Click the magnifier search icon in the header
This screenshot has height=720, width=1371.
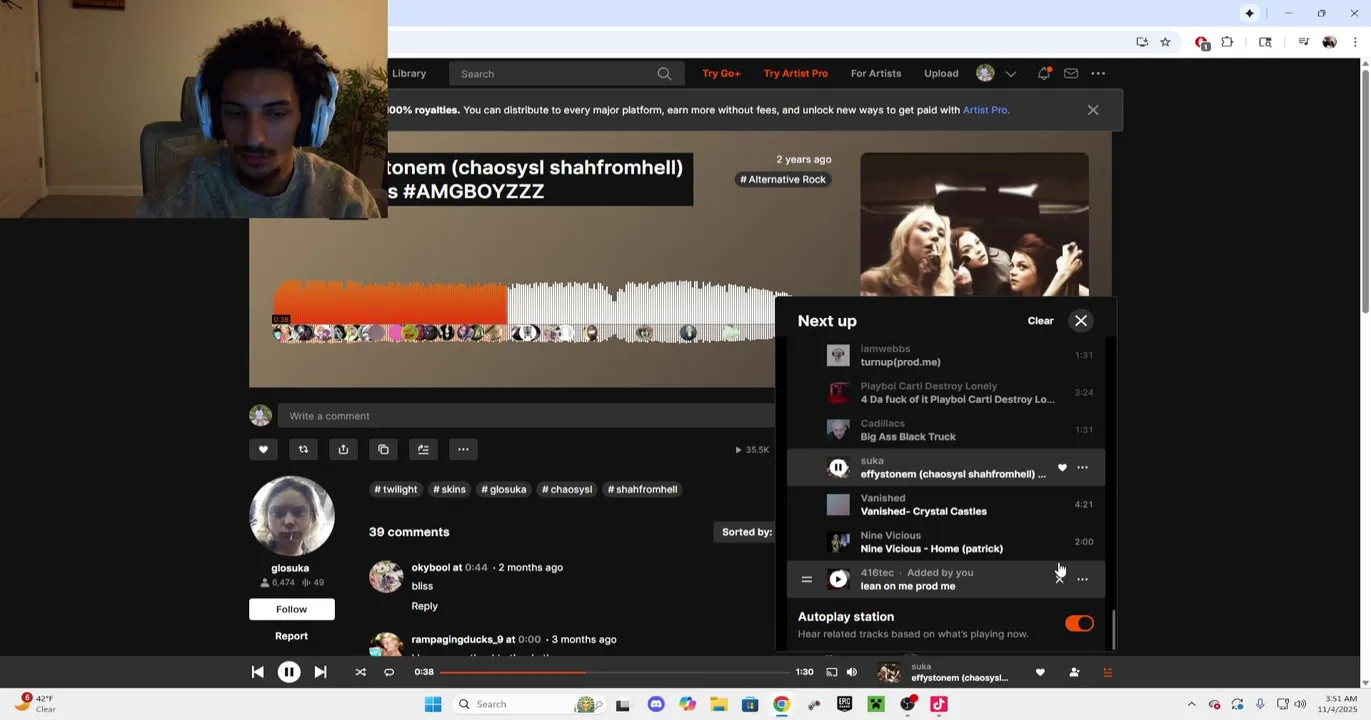pos(664,74)
